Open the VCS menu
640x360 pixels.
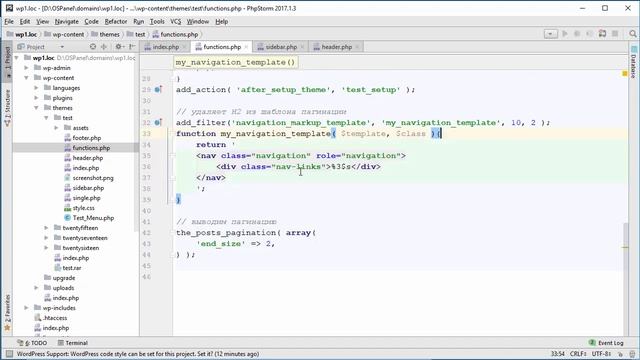(x=176, y=22)
